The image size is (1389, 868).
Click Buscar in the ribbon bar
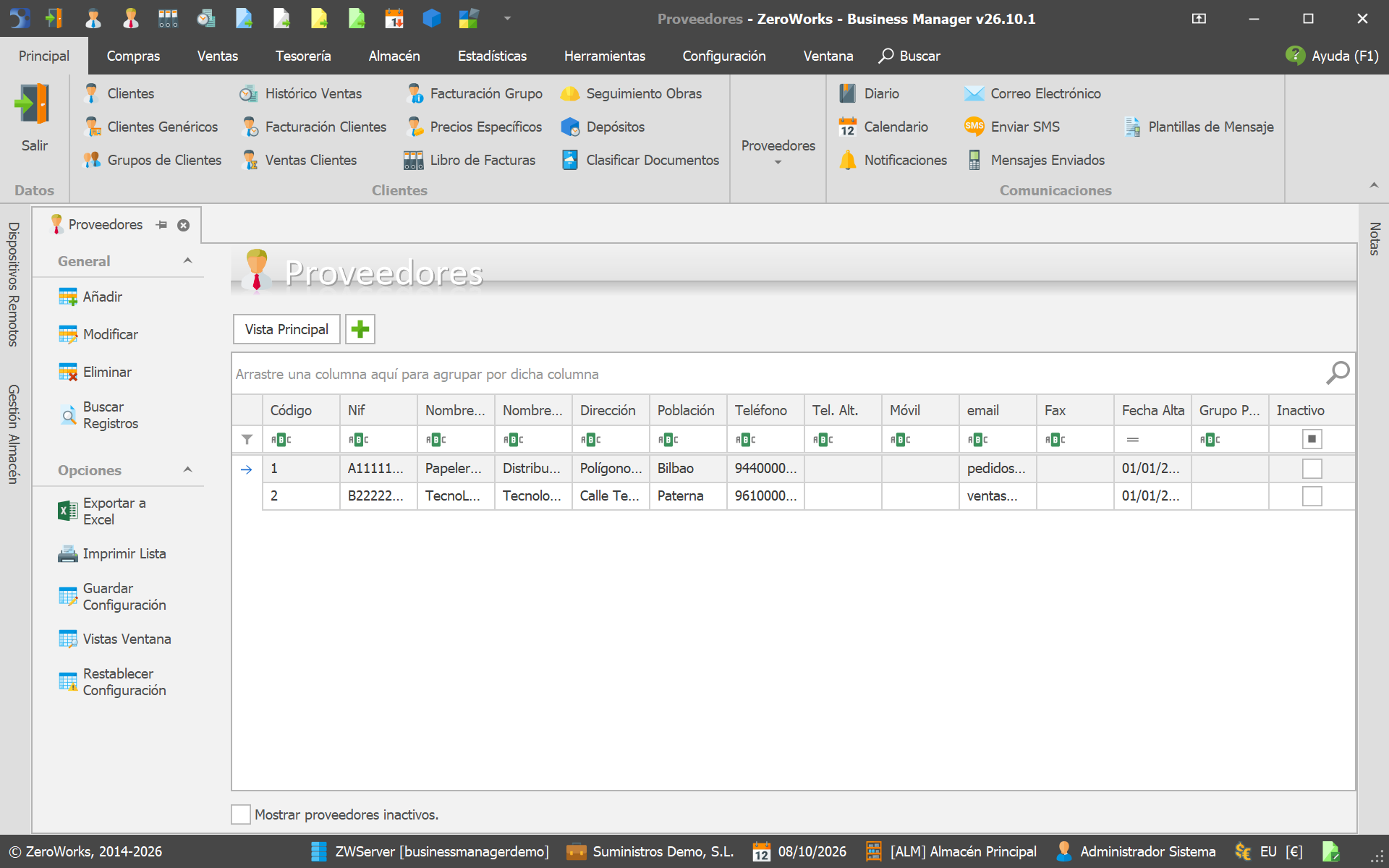pyautogui.click(x=909, y=56)
